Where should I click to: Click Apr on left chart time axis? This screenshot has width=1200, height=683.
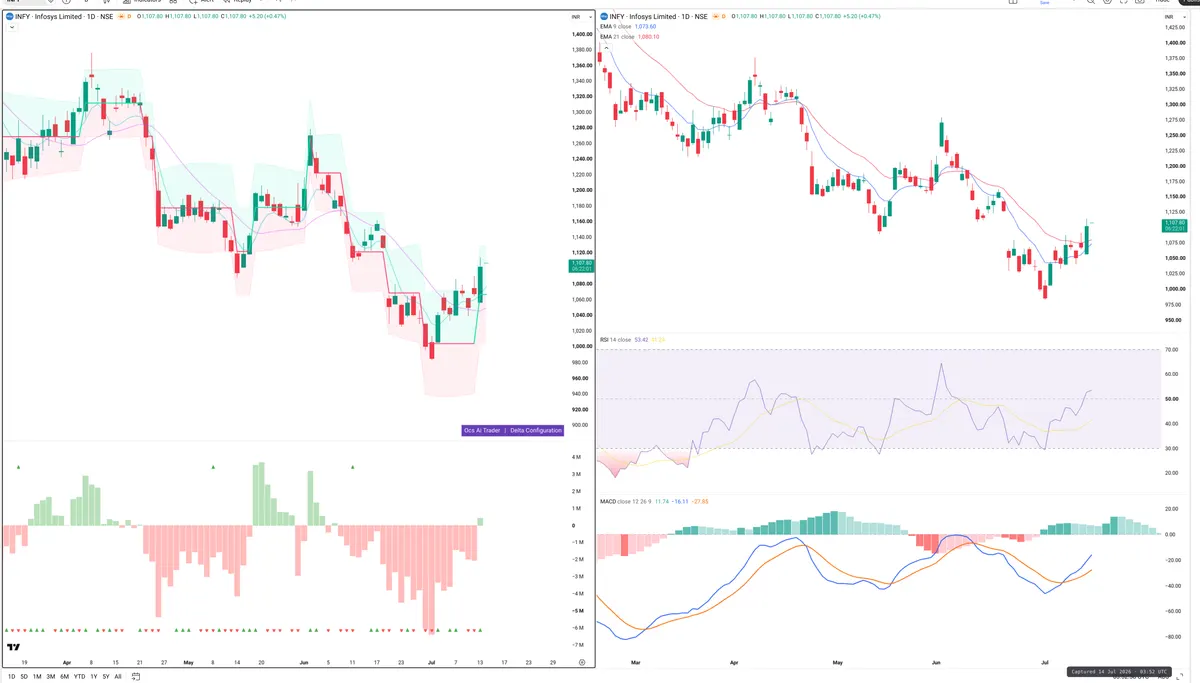click(67, 662)
